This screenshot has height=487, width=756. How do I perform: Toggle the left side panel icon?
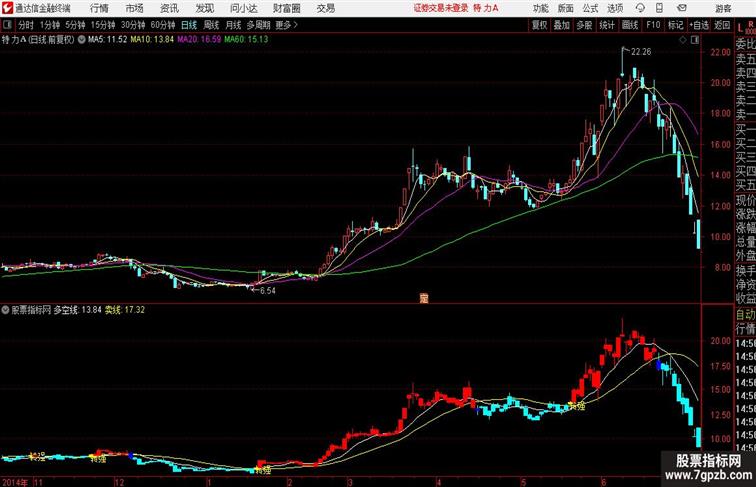pos(7,25)
